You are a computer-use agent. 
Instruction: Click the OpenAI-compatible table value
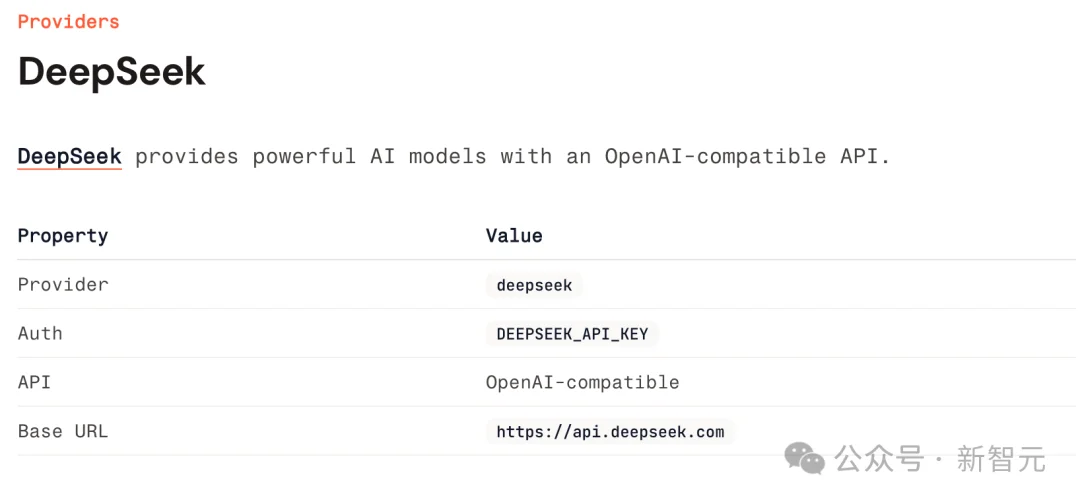(x=582, y=382)
